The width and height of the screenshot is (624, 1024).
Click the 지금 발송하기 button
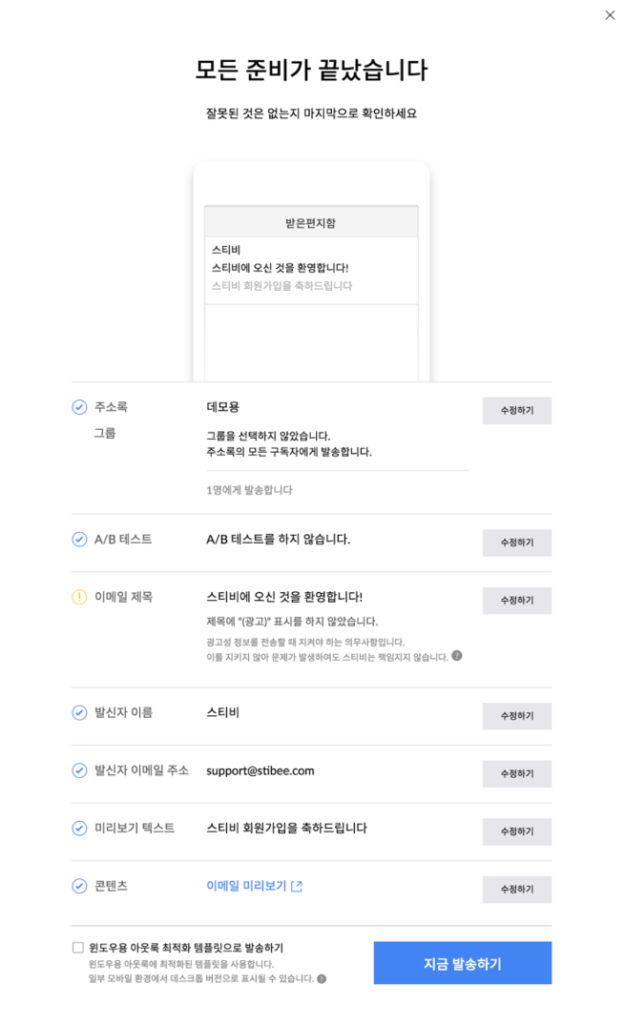click(x=462, y=964)
